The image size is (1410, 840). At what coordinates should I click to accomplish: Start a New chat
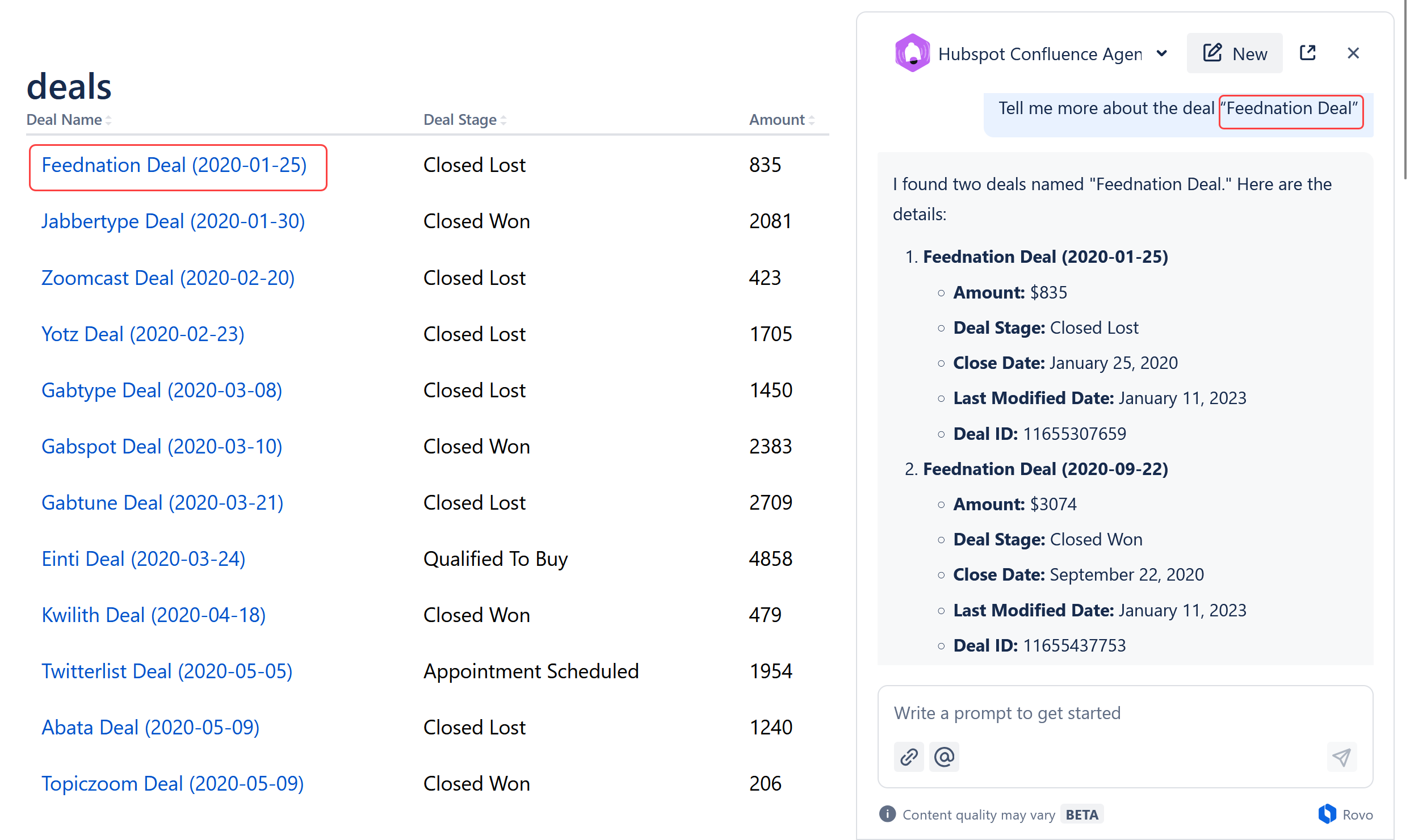tap(1235, 53)
